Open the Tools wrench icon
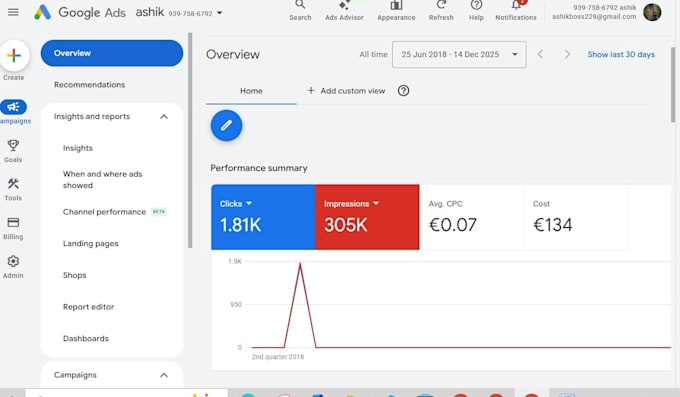This screenshot has height=397, width=680. [13, 184]
